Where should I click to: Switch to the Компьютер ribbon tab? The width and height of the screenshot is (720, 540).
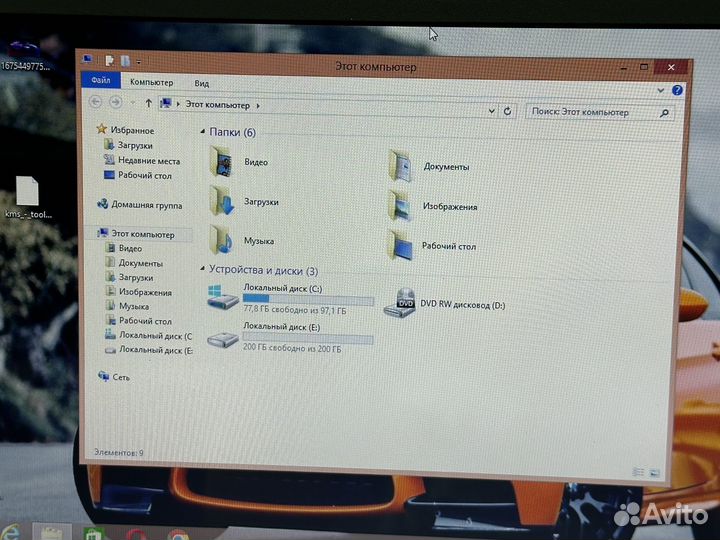tap(152, 82)
